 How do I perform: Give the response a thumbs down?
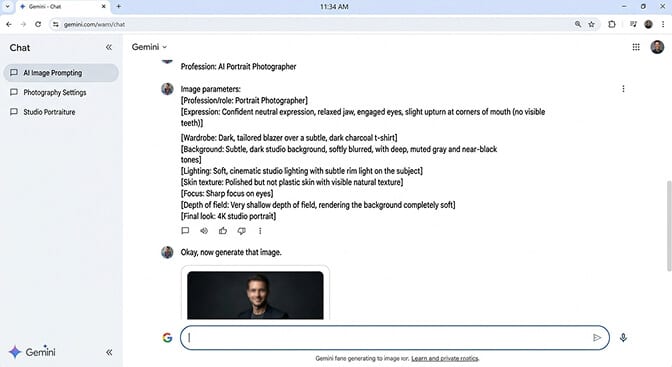pos(242,231)
